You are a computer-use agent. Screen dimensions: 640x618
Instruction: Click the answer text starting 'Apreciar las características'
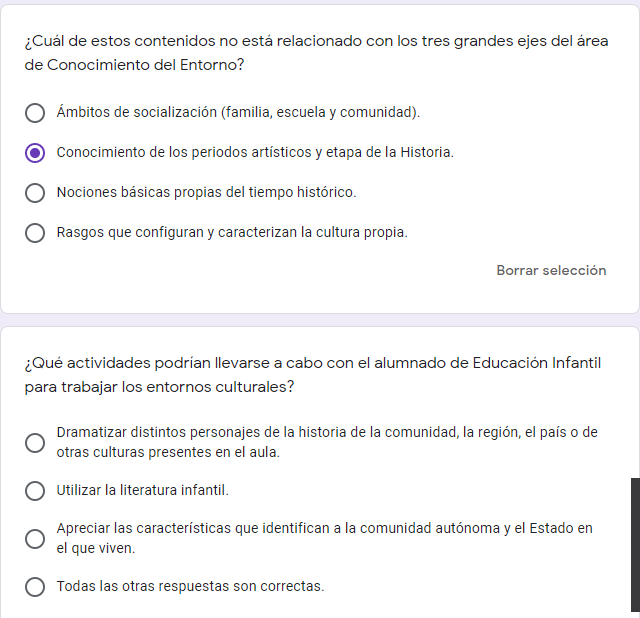pos(324,538)
